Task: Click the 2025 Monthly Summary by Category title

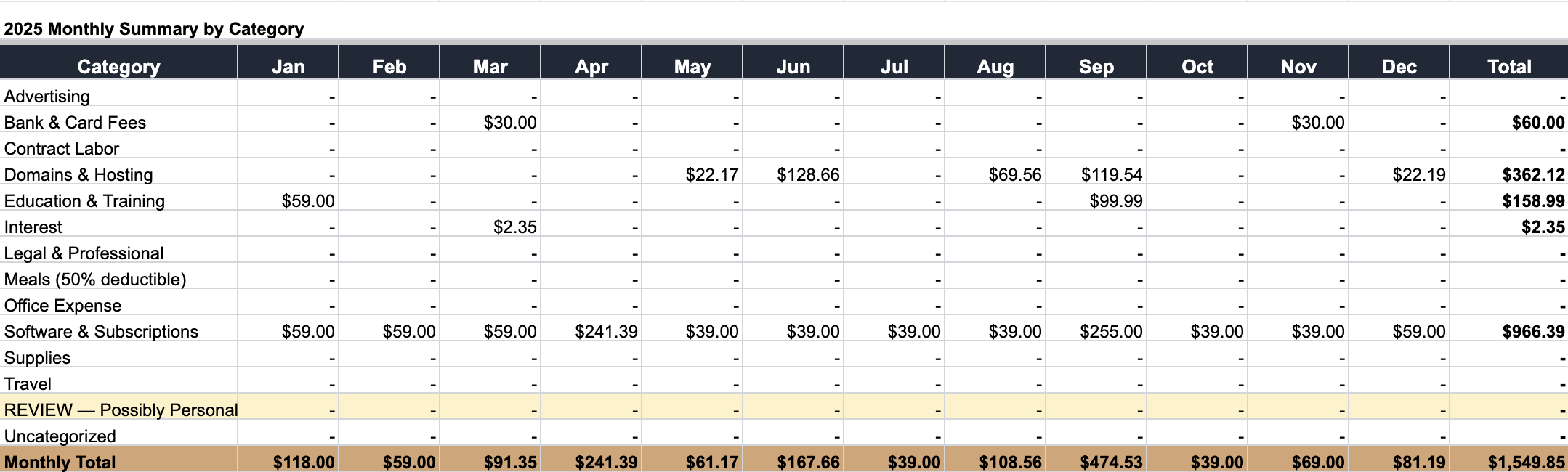Action: (x=154, y=29)
